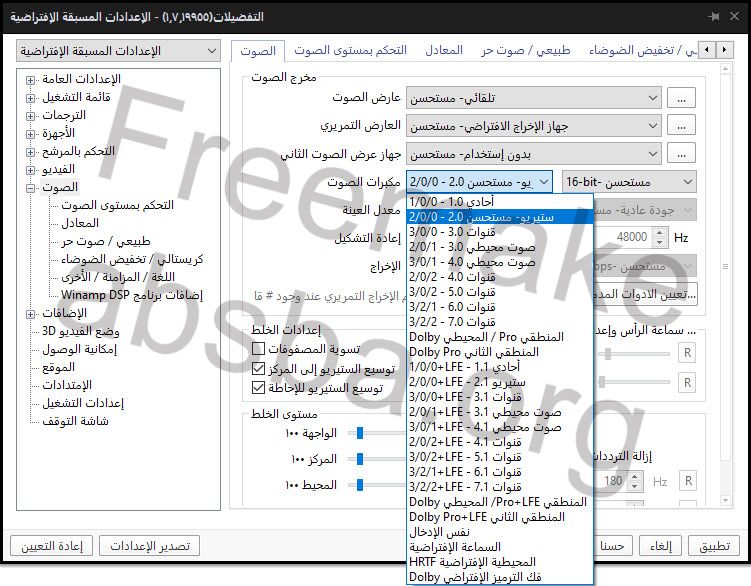Open the browse button next to عارض الصوت
This screenshot has width=751, height=586.
681,98
